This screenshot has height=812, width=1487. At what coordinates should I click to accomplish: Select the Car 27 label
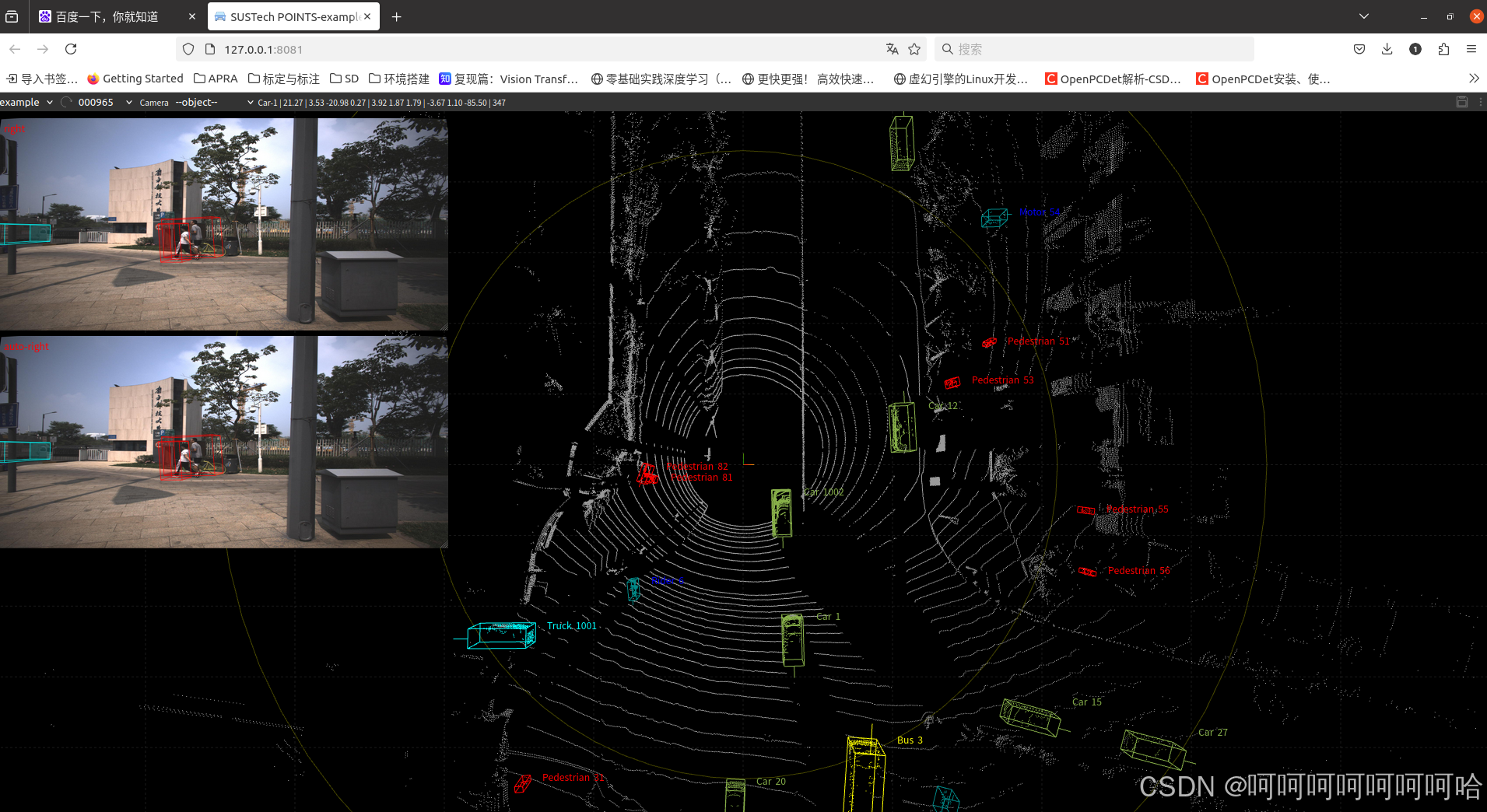[1213, 733]
